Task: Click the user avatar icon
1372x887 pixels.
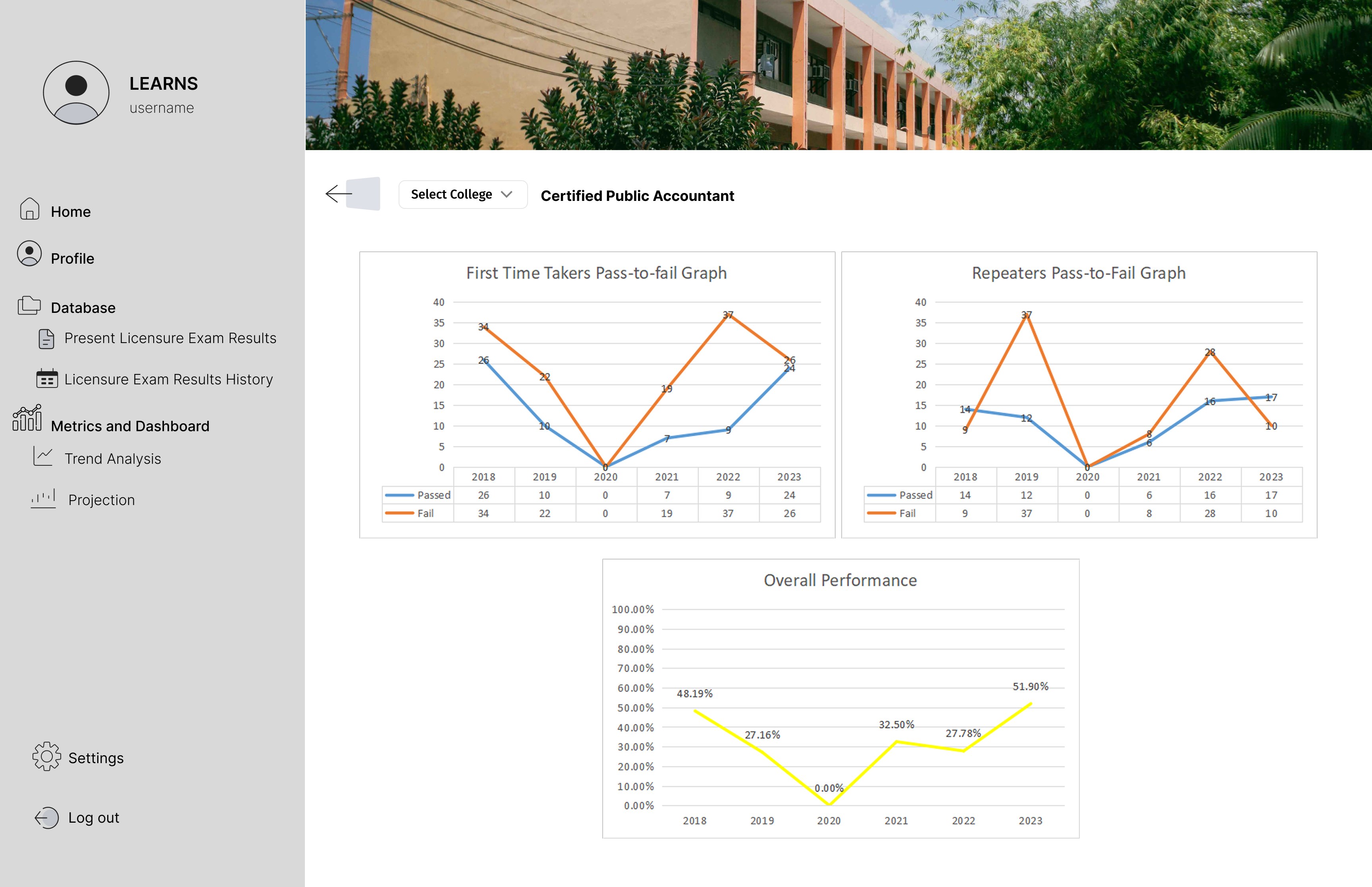Action: tap(76, 93)
